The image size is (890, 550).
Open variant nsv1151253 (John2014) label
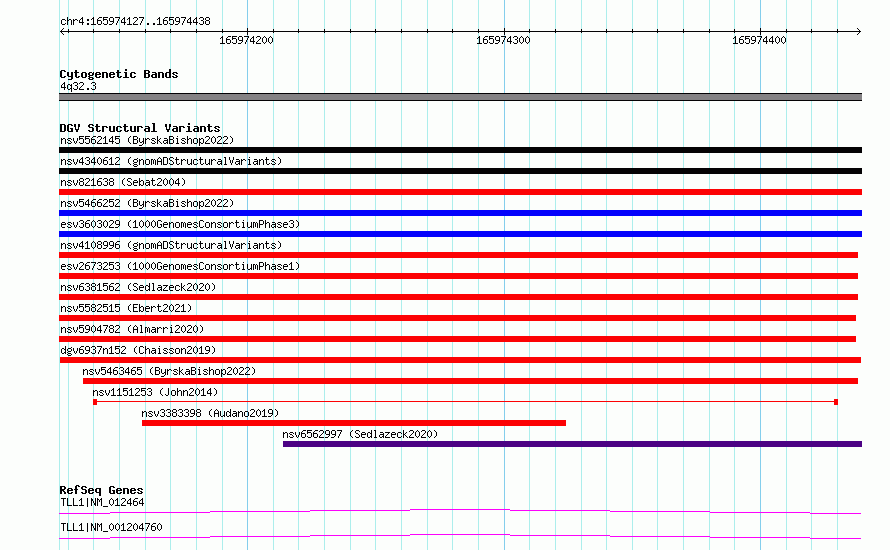click(155, 392)
